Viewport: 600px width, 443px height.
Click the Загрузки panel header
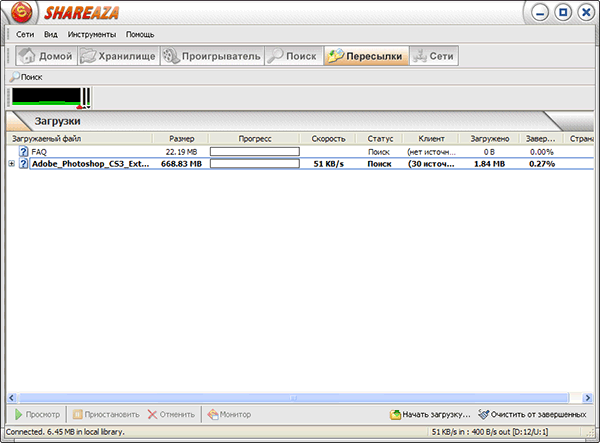[x=57, y=121]
